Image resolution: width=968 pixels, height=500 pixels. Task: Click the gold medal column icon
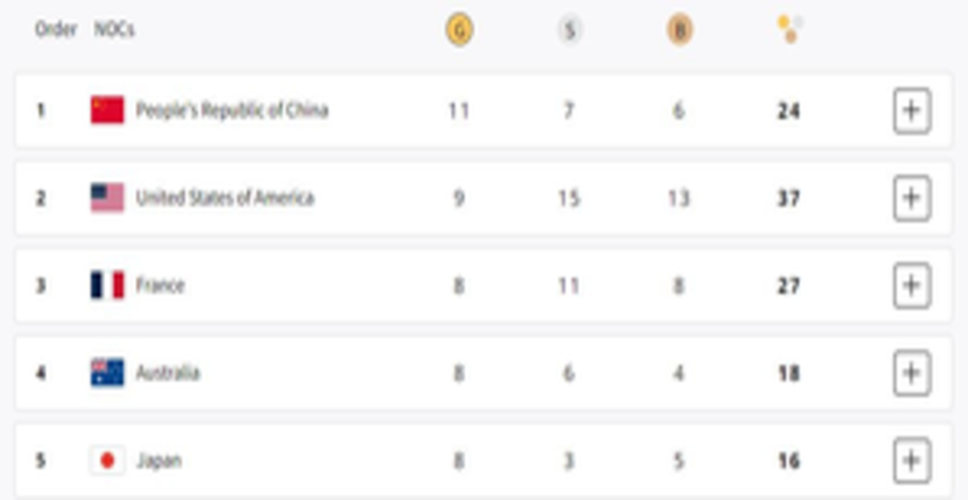pyautogui.click(x=459, y=30)
